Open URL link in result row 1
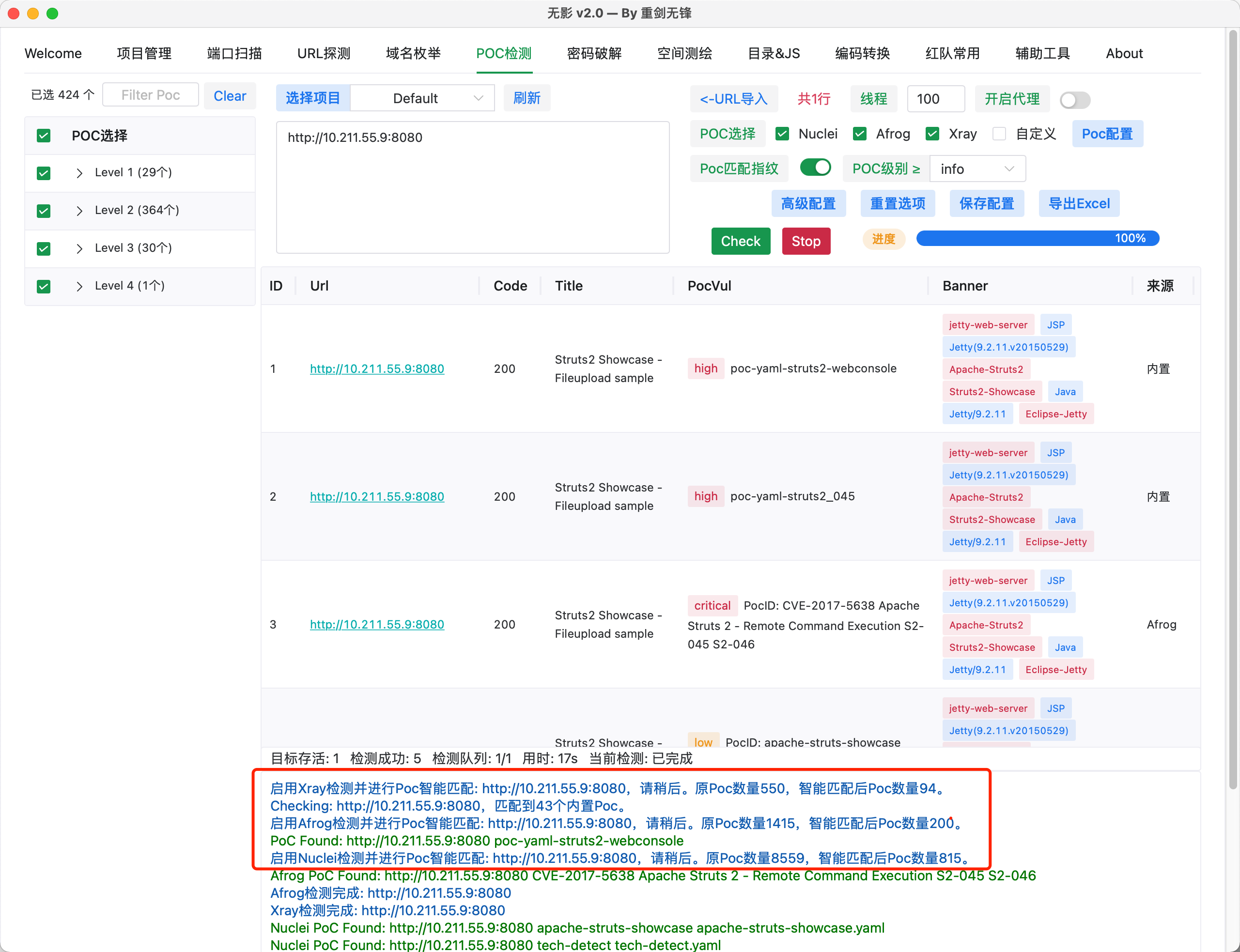1240x952 pixels. tap(376, 369)
